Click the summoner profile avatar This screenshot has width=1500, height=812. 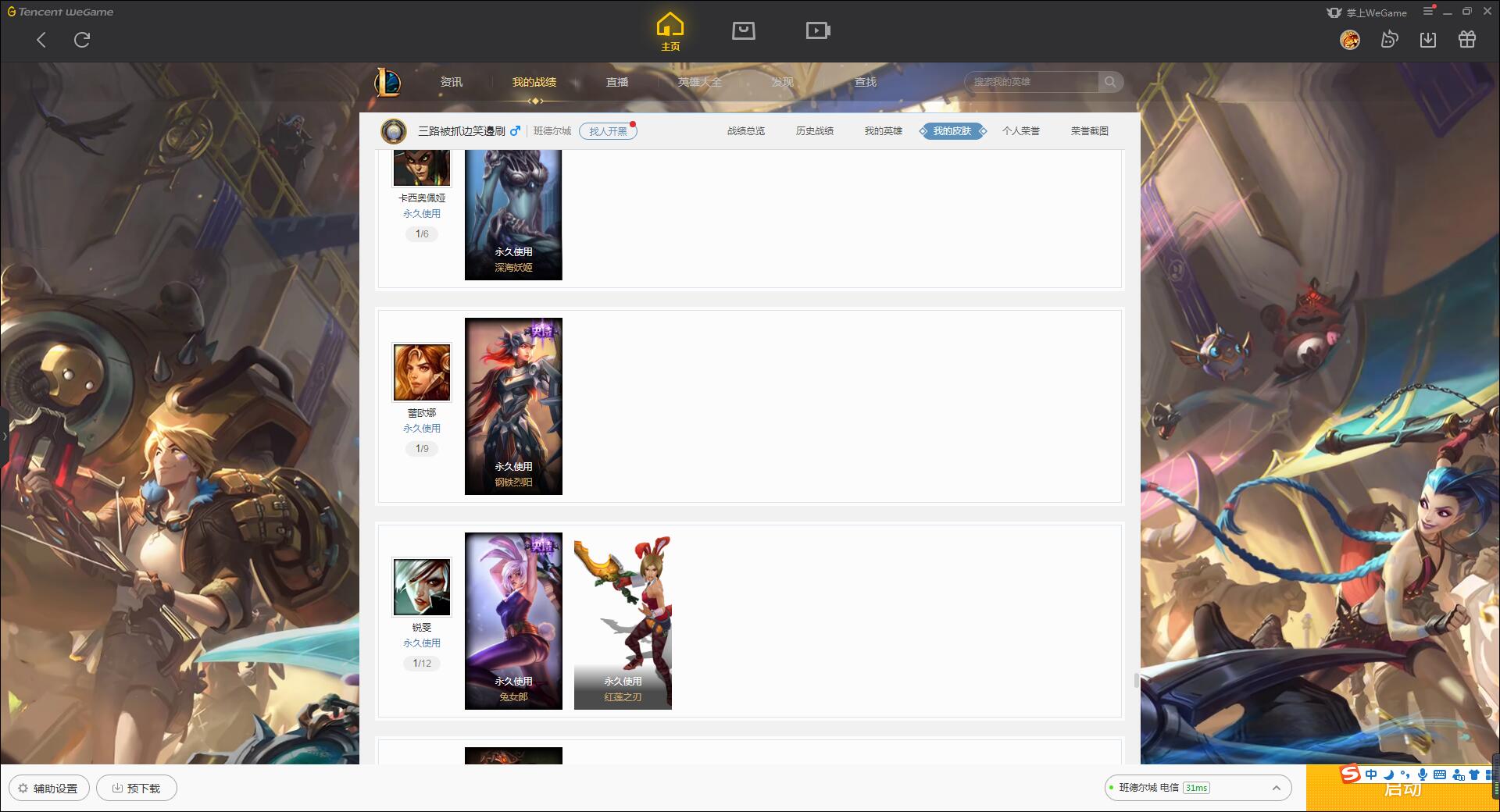point(394,131)
